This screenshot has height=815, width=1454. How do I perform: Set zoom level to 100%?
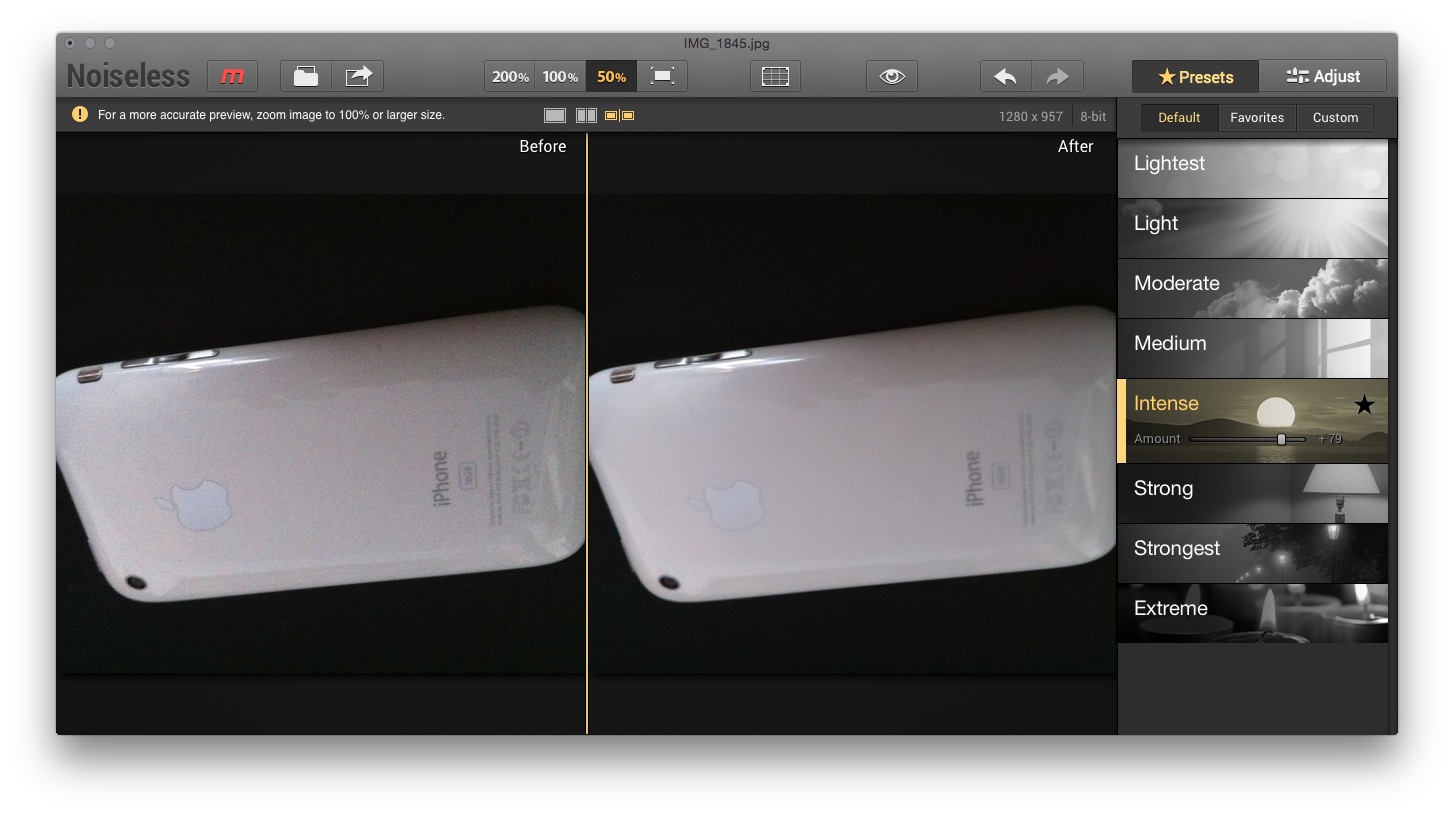560,75
